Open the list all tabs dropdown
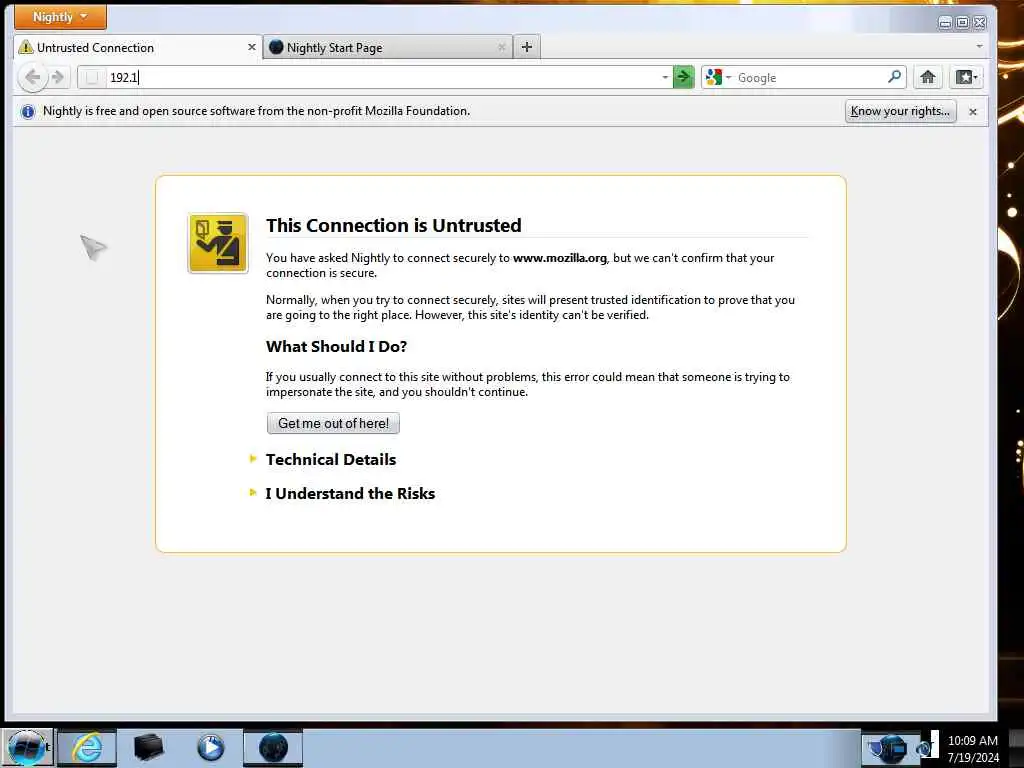 click(979, 46)
